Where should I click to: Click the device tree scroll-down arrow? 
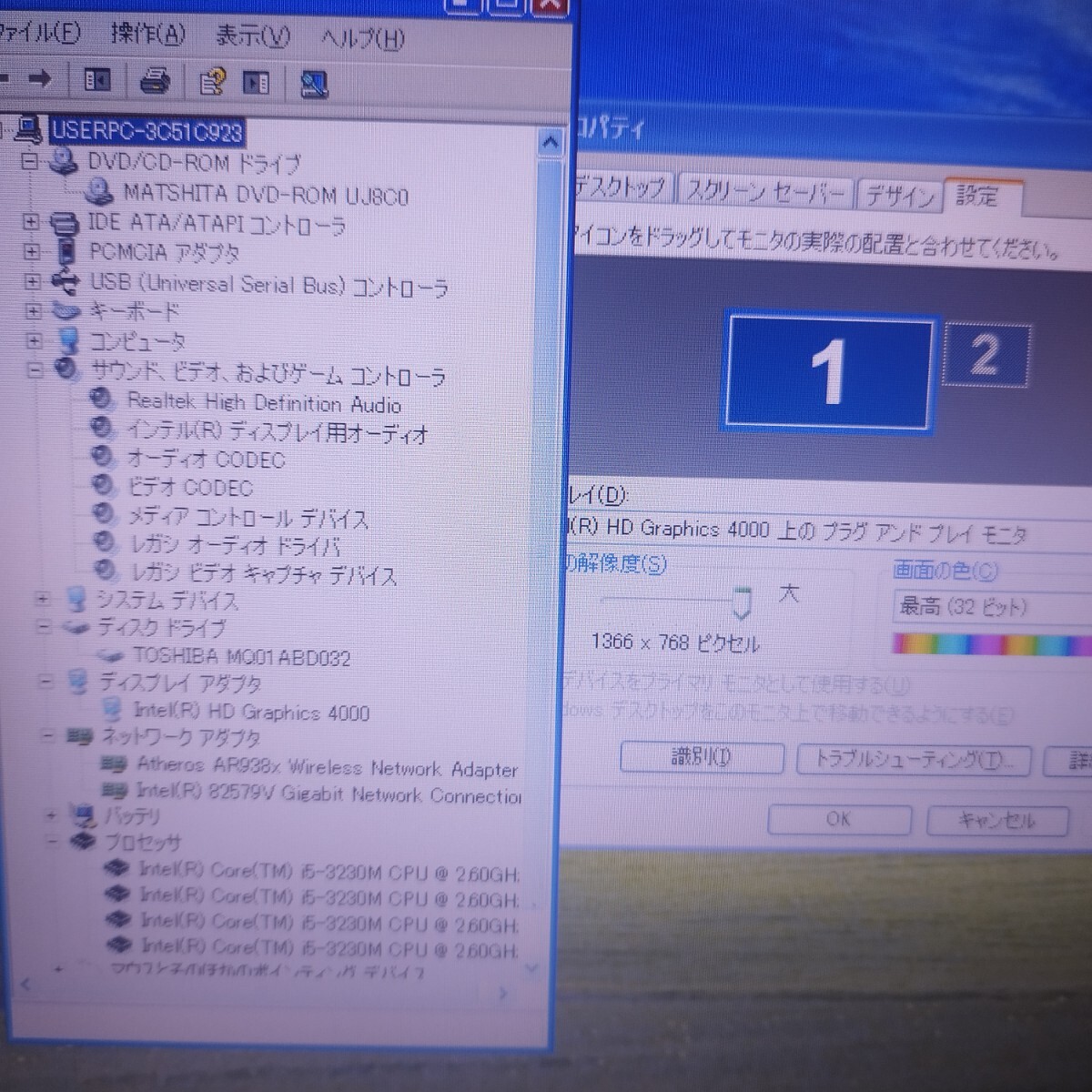point(532,968)
